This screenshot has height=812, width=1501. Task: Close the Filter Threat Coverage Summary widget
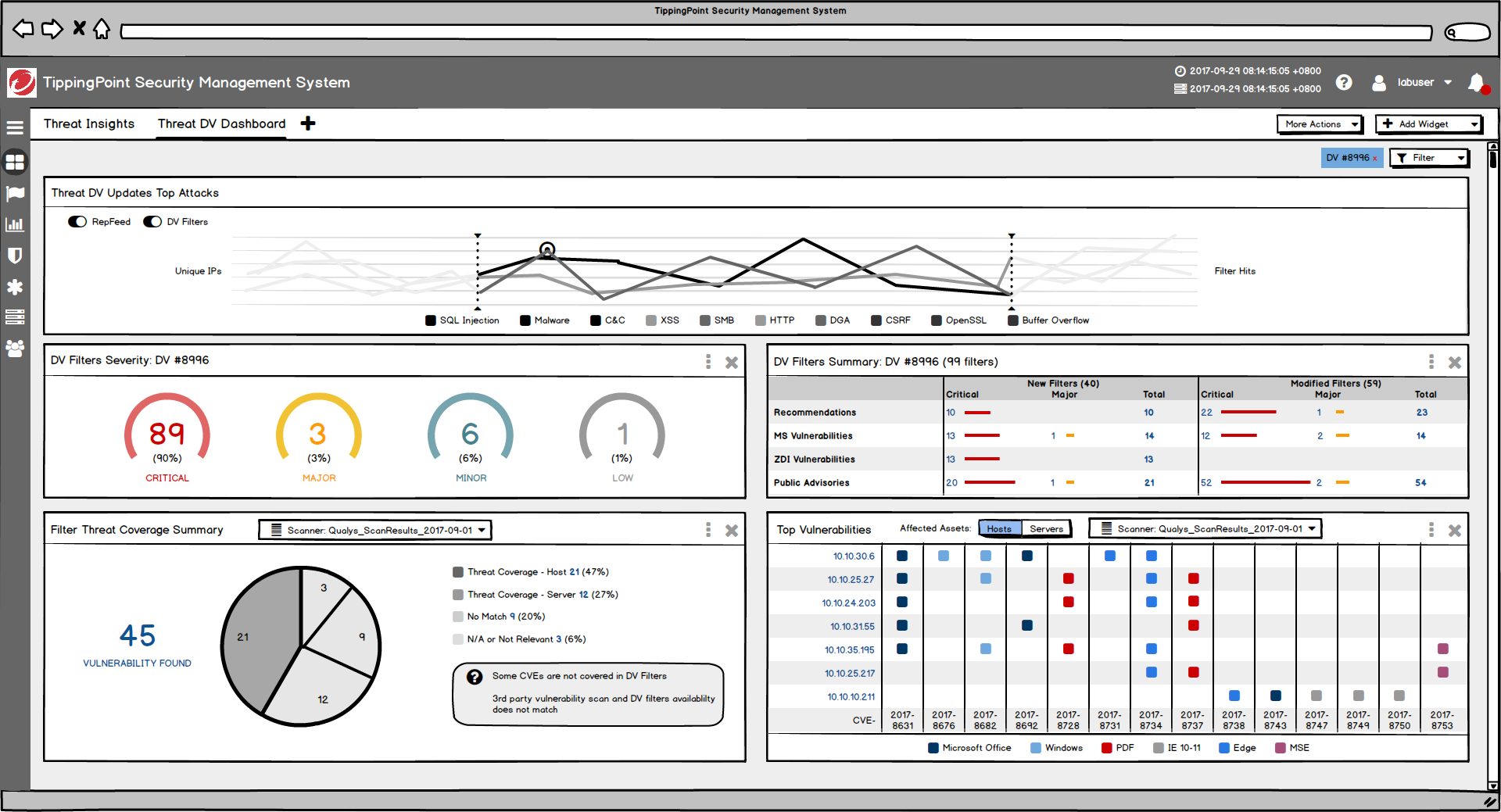[732, 531]
